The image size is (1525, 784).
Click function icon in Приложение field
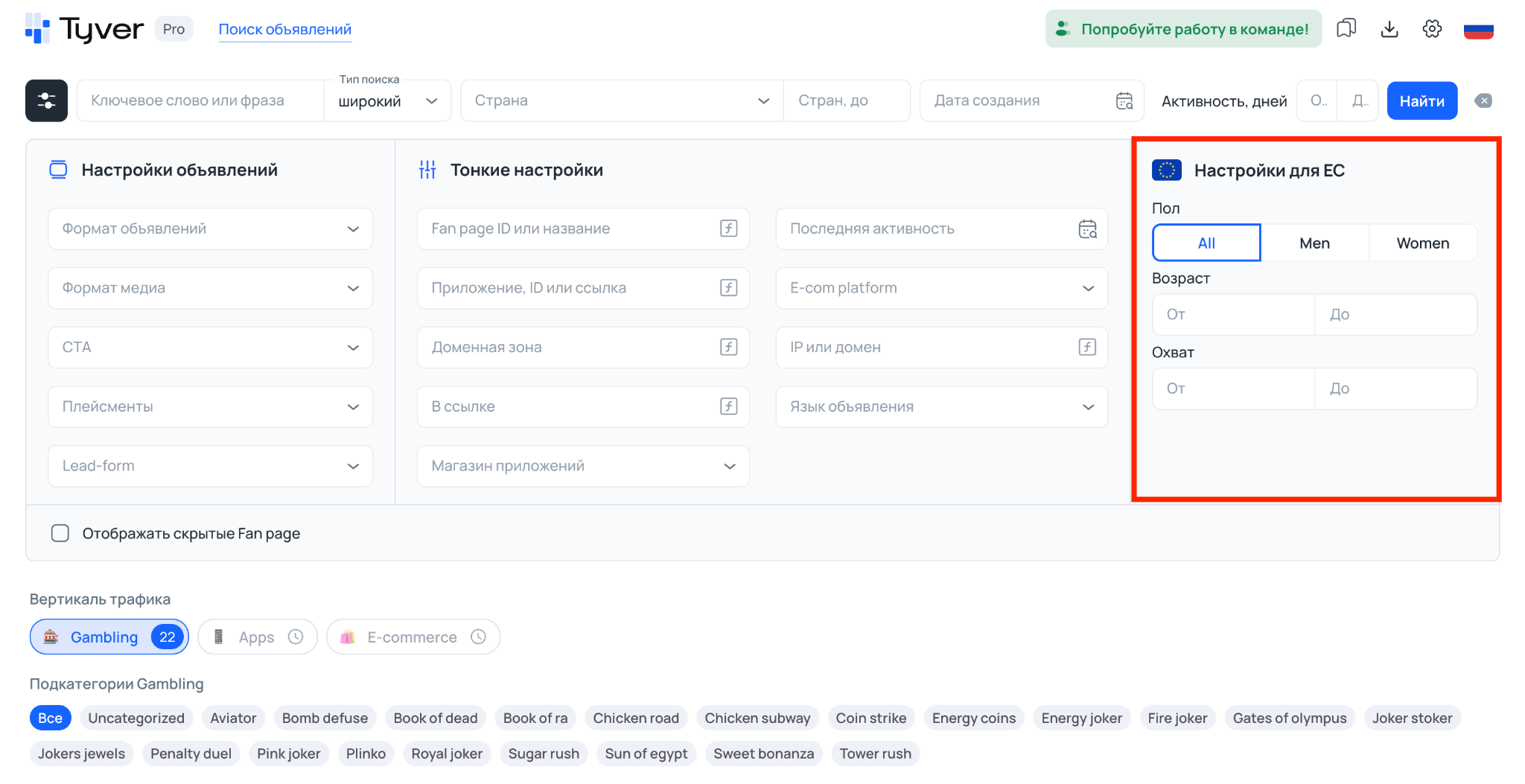[x=729, y=288]
